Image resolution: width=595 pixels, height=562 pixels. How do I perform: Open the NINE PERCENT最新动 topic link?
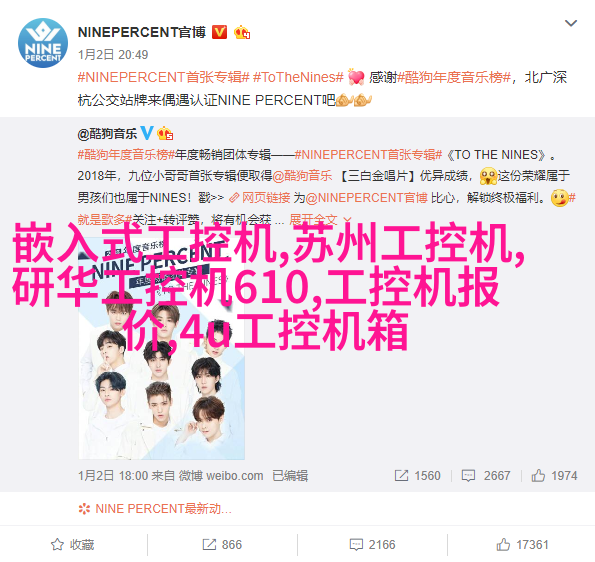pos(155,508)
